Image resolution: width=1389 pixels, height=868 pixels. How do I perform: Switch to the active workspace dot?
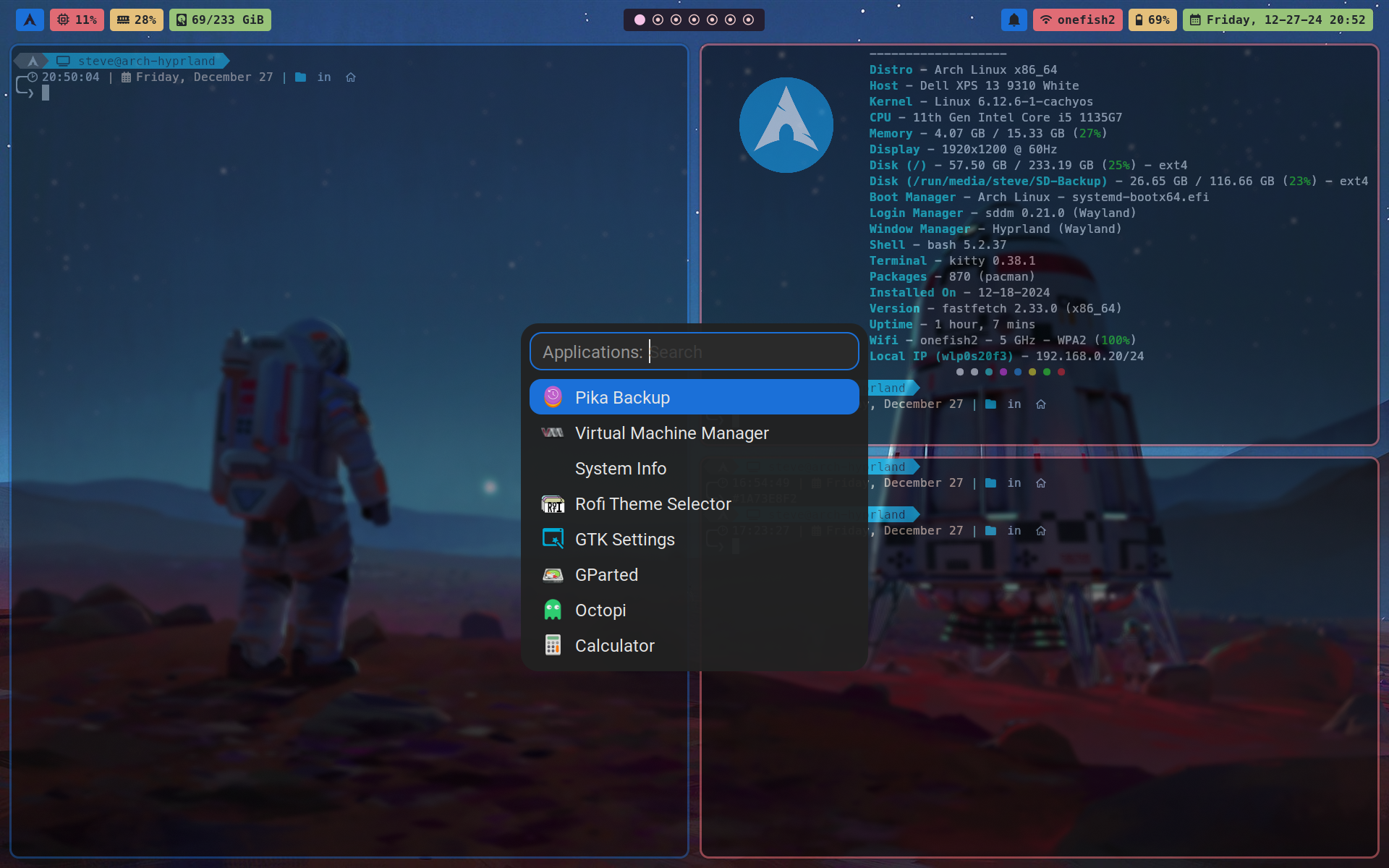point(640,20)
